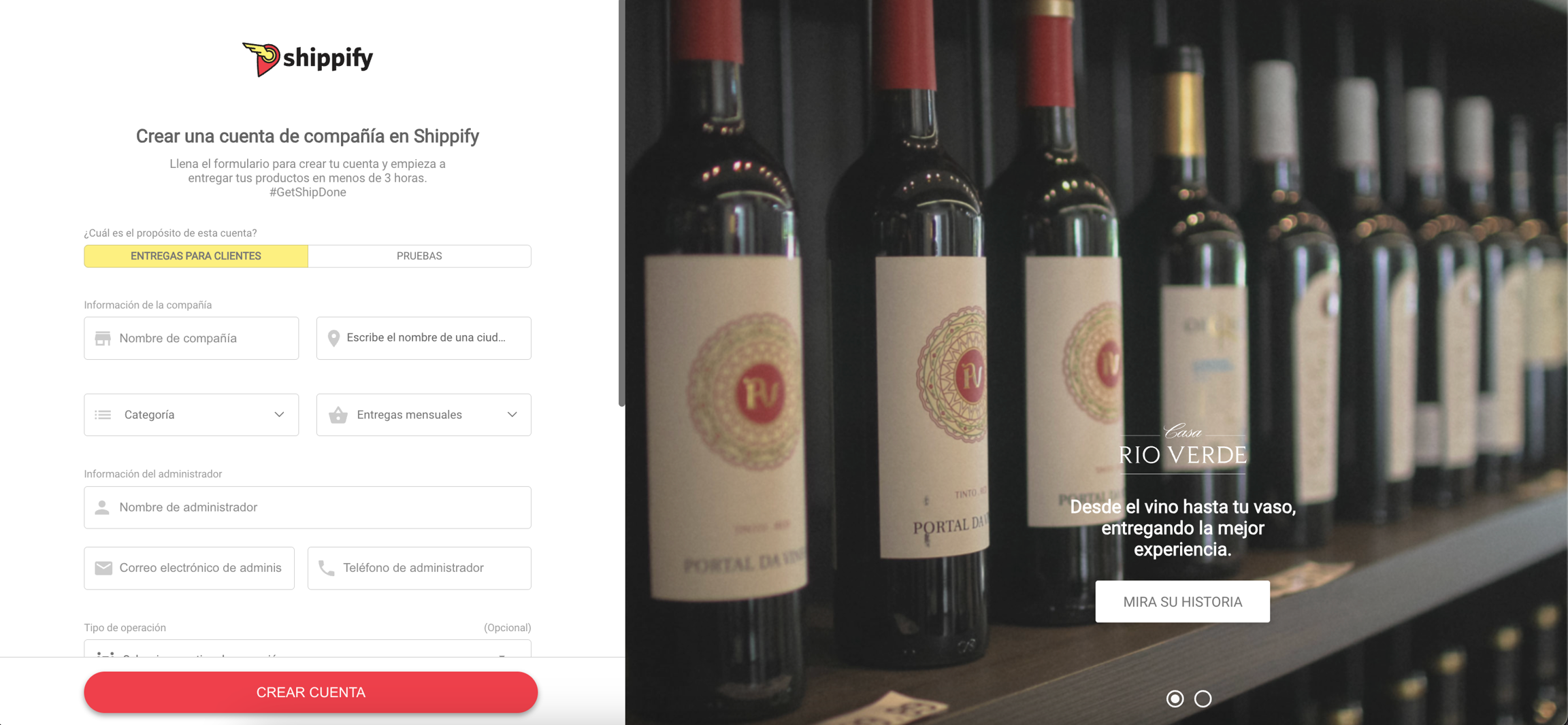Click the Shippify winged logo
The height and width of the screenshot is (725, 1568).
307,59
